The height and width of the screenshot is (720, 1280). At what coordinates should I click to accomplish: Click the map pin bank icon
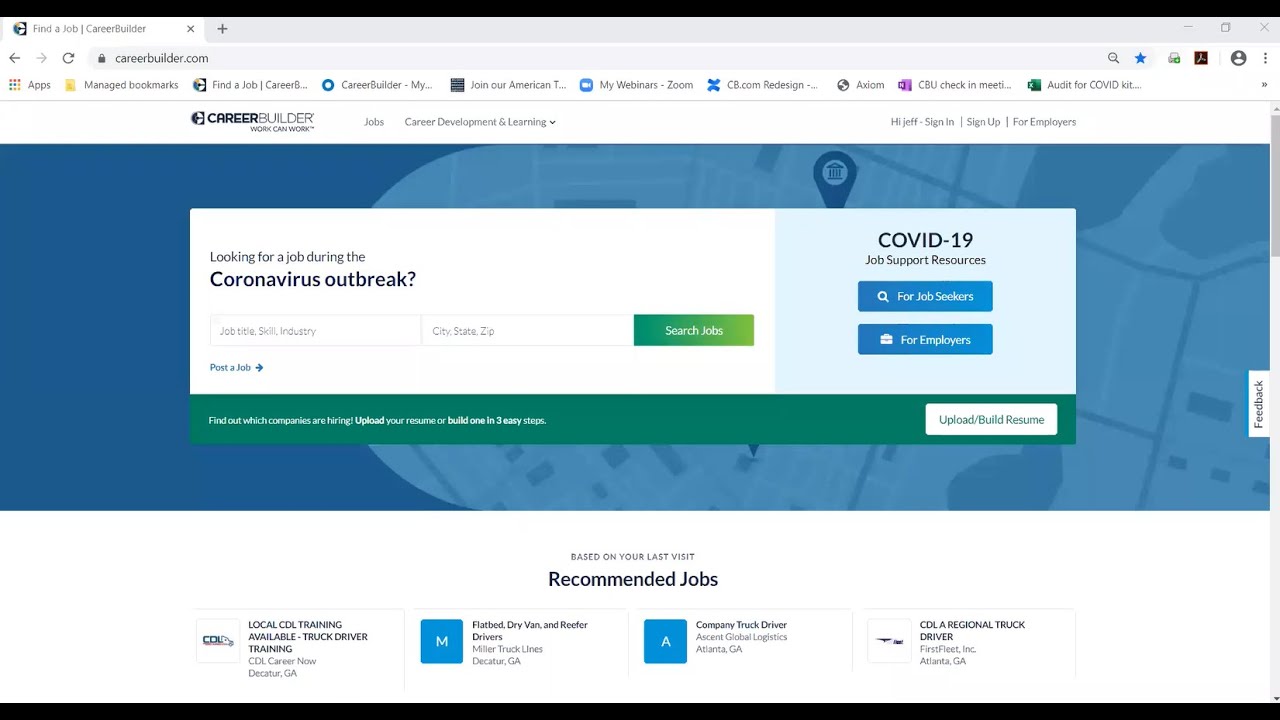[834, 174]
